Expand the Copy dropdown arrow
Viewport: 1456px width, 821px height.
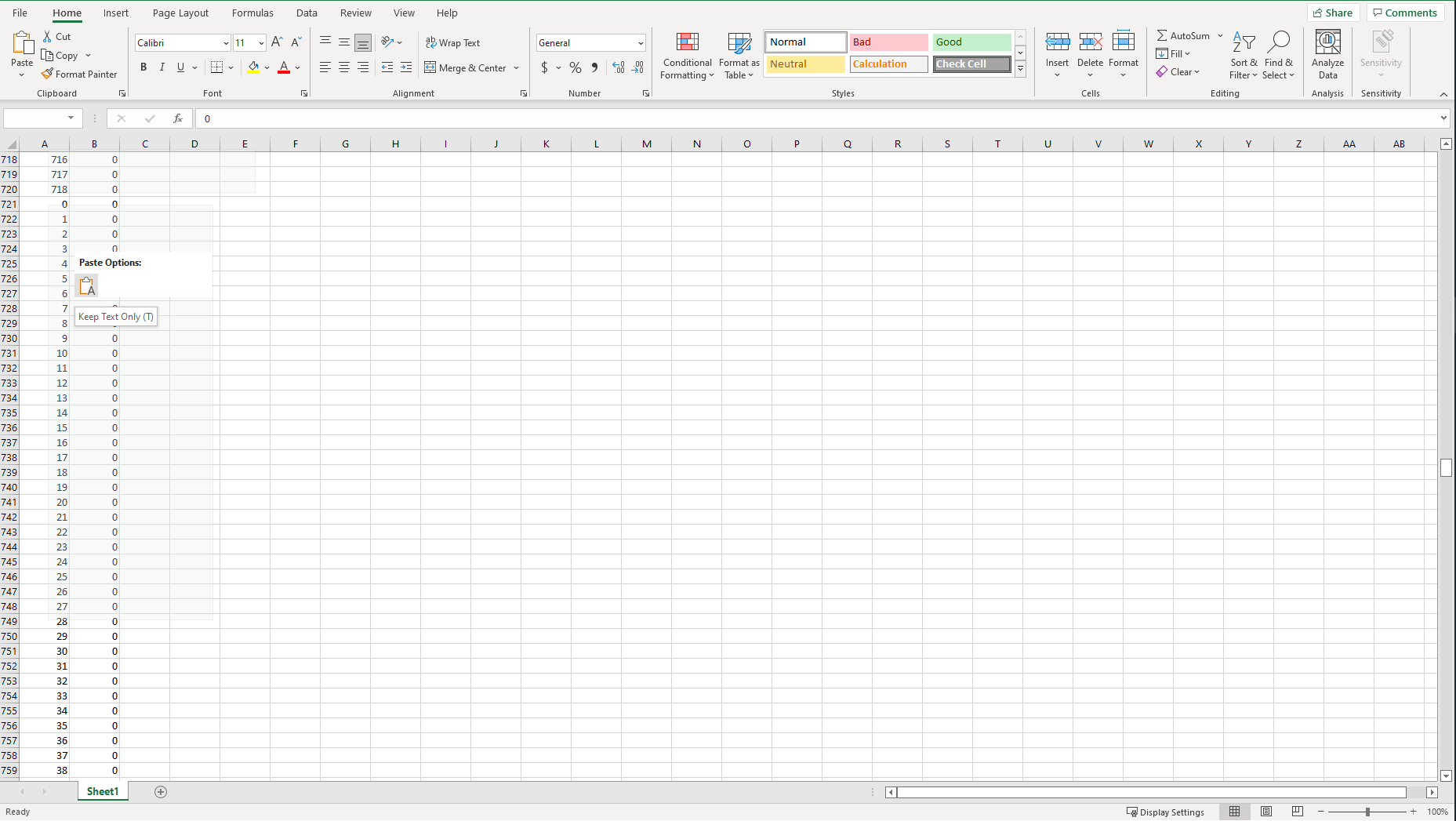pos(88,56)
